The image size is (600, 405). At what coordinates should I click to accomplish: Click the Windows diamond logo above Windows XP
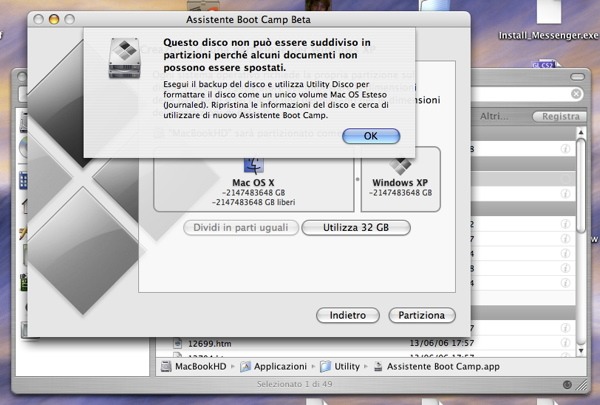point(400,167)
